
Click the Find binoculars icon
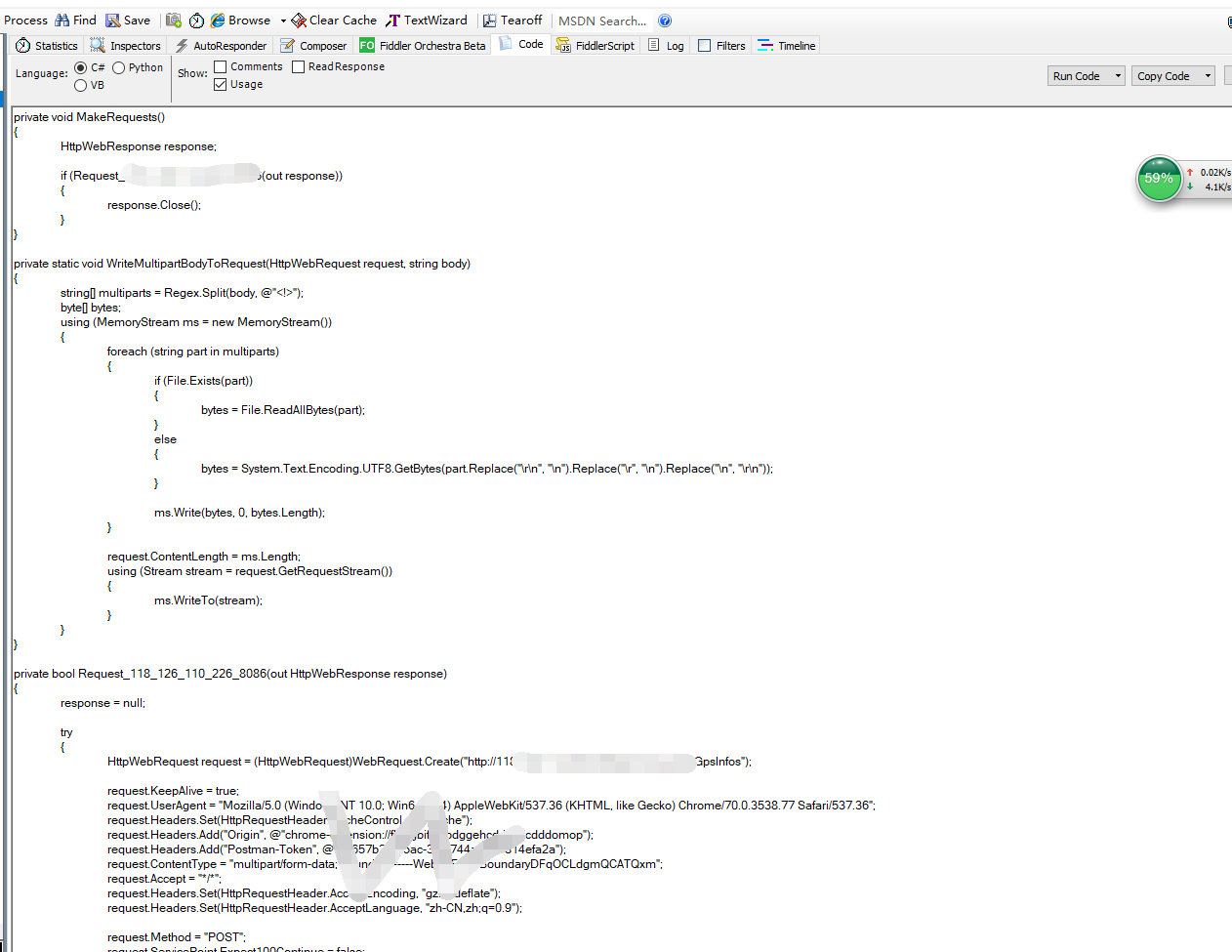click(x=62, y=21)
